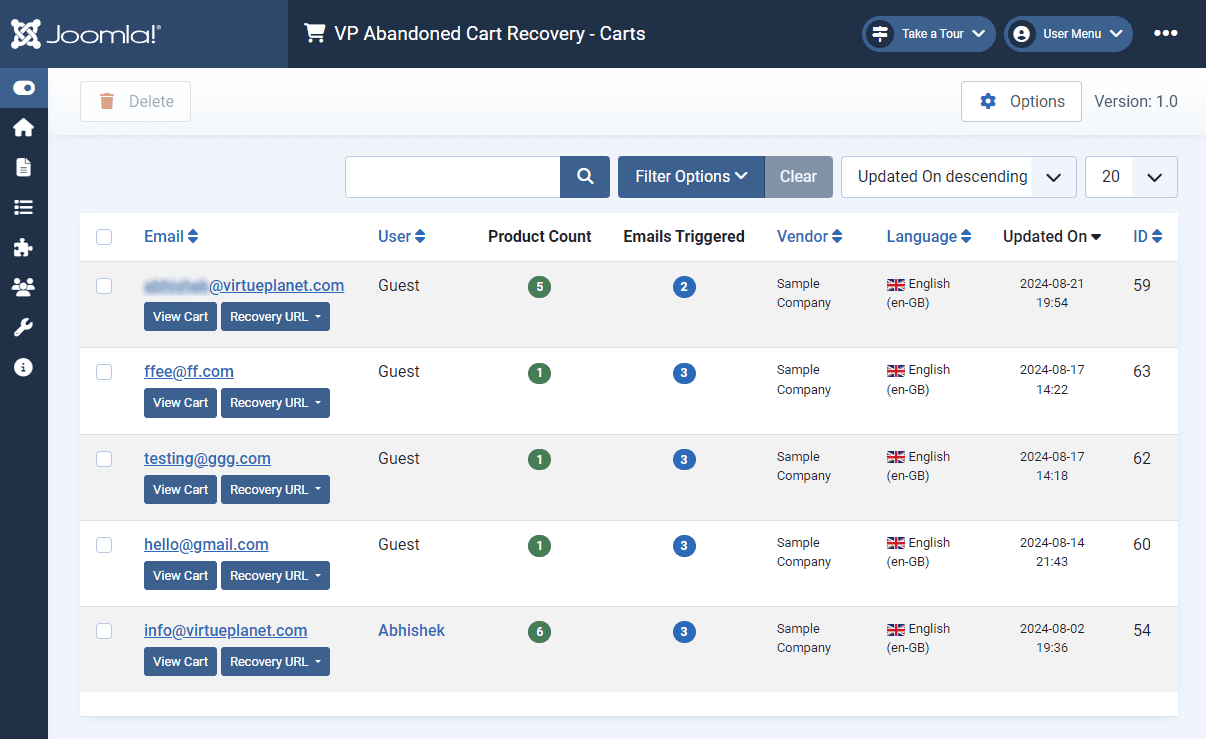Sort the table by Email column
The image size is (1206, 739).
171,237
